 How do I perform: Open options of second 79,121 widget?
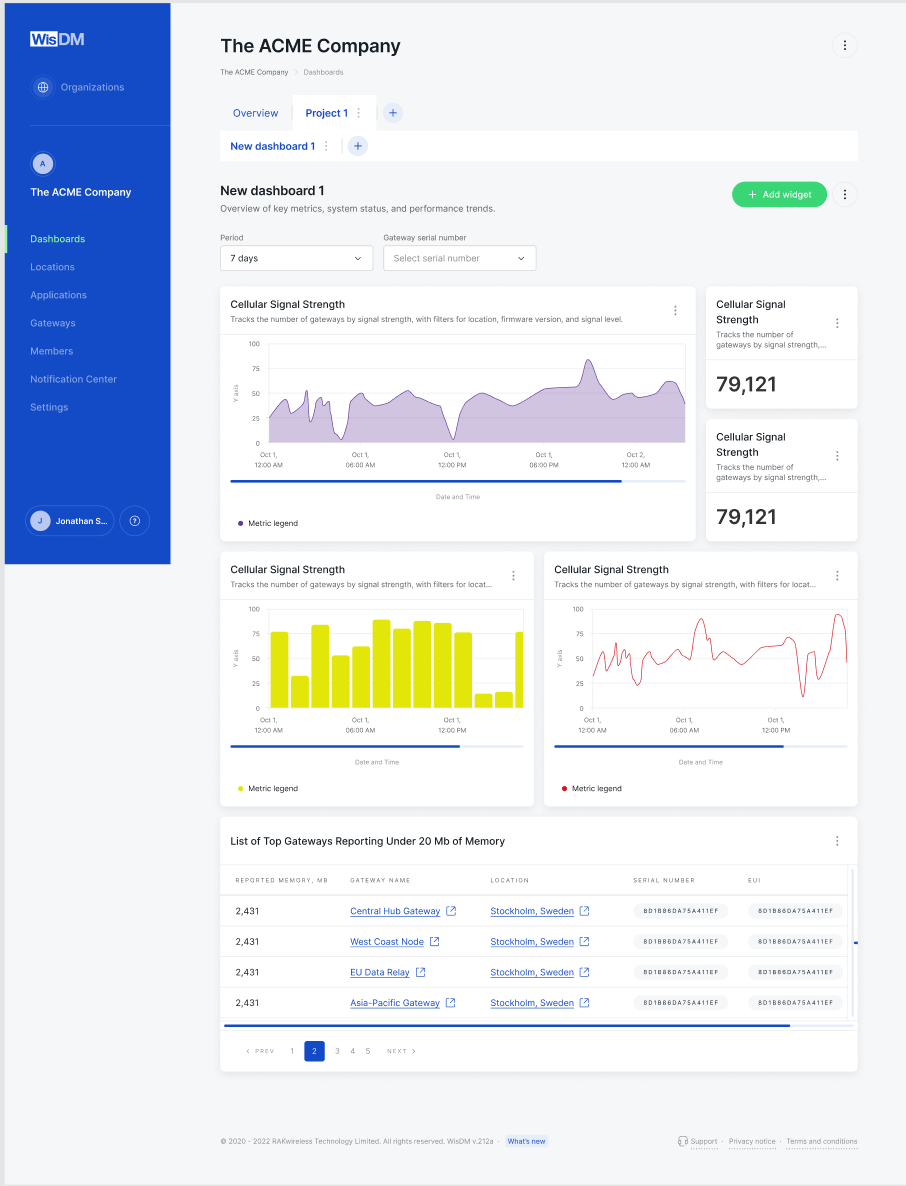[x=837, y=455]
